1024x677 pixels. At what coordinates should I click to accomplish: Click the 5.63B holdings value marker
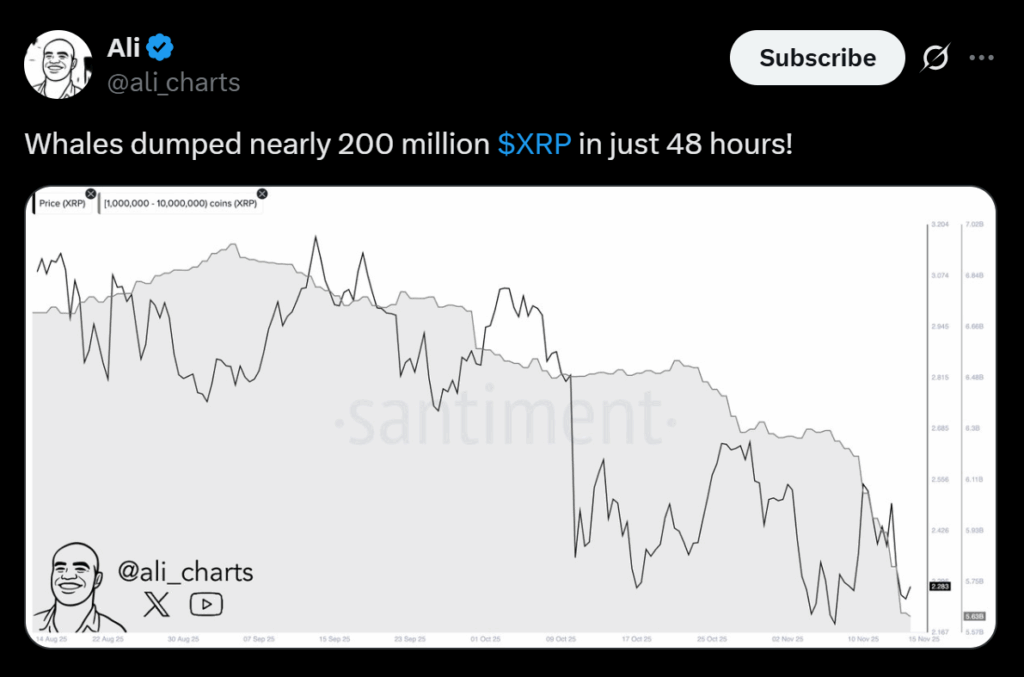[974, 616]
